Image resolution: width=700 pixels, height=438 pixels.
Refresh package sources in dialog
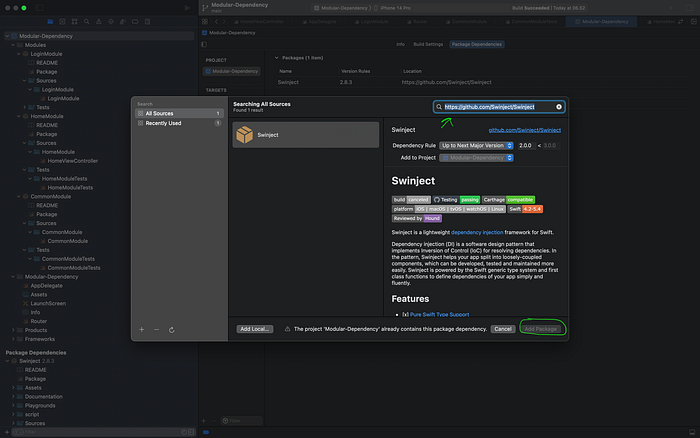point(171,330)
